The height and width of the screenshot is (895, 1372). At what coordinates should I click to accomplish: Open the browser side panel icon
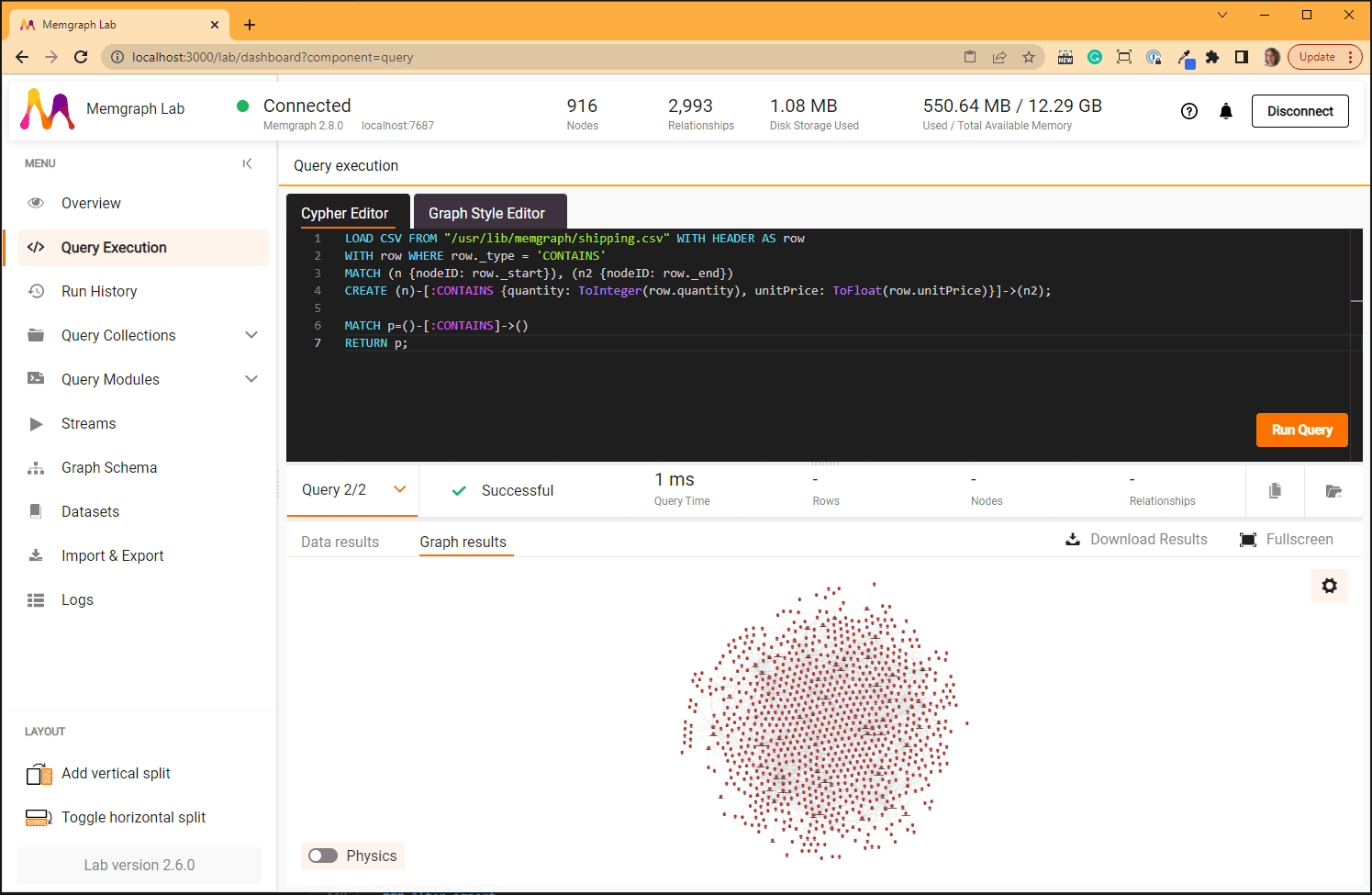pyautogui.click(x=1242, y=57)
